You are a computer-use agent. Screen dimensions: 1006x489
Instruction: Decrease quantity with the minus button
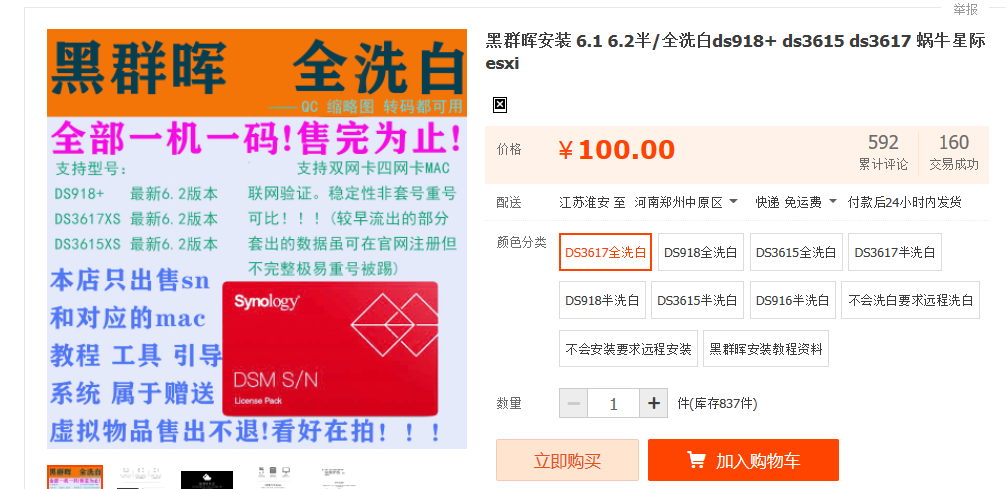click(x=574, y=403)
